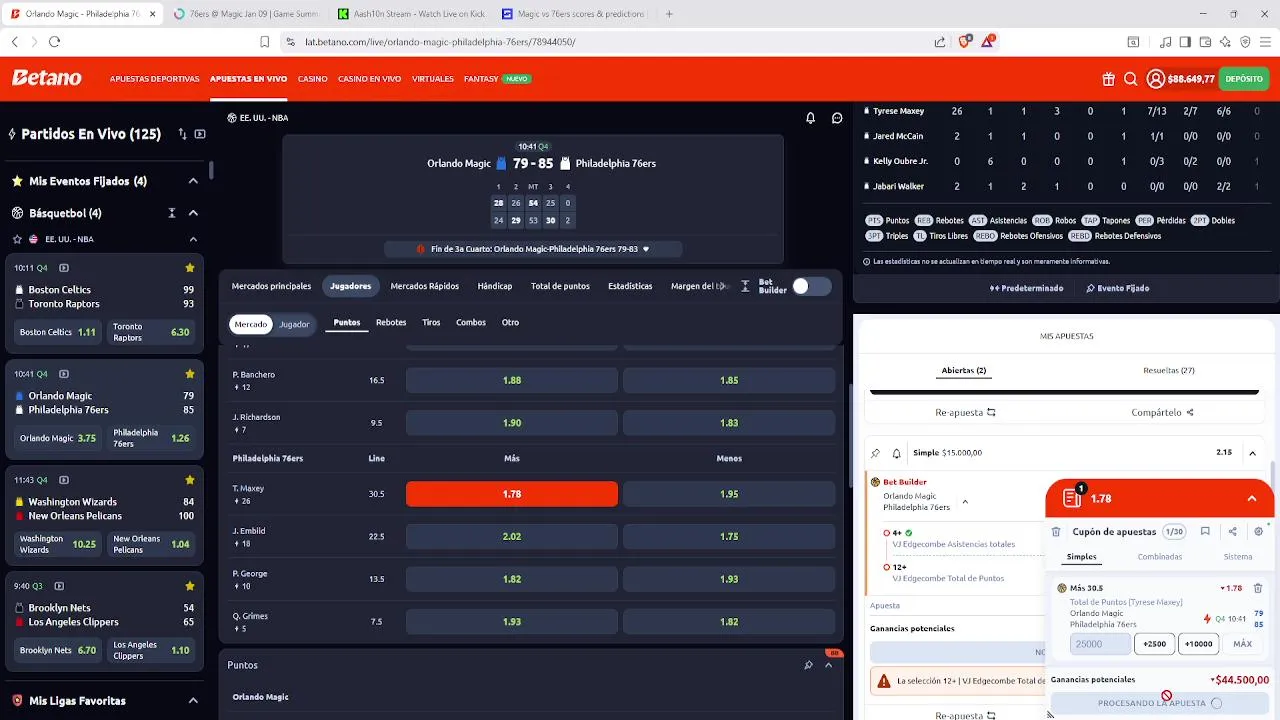Click the bell icon on Simple bet
The height and width of the screenshot is (720, 1280).
896,453
